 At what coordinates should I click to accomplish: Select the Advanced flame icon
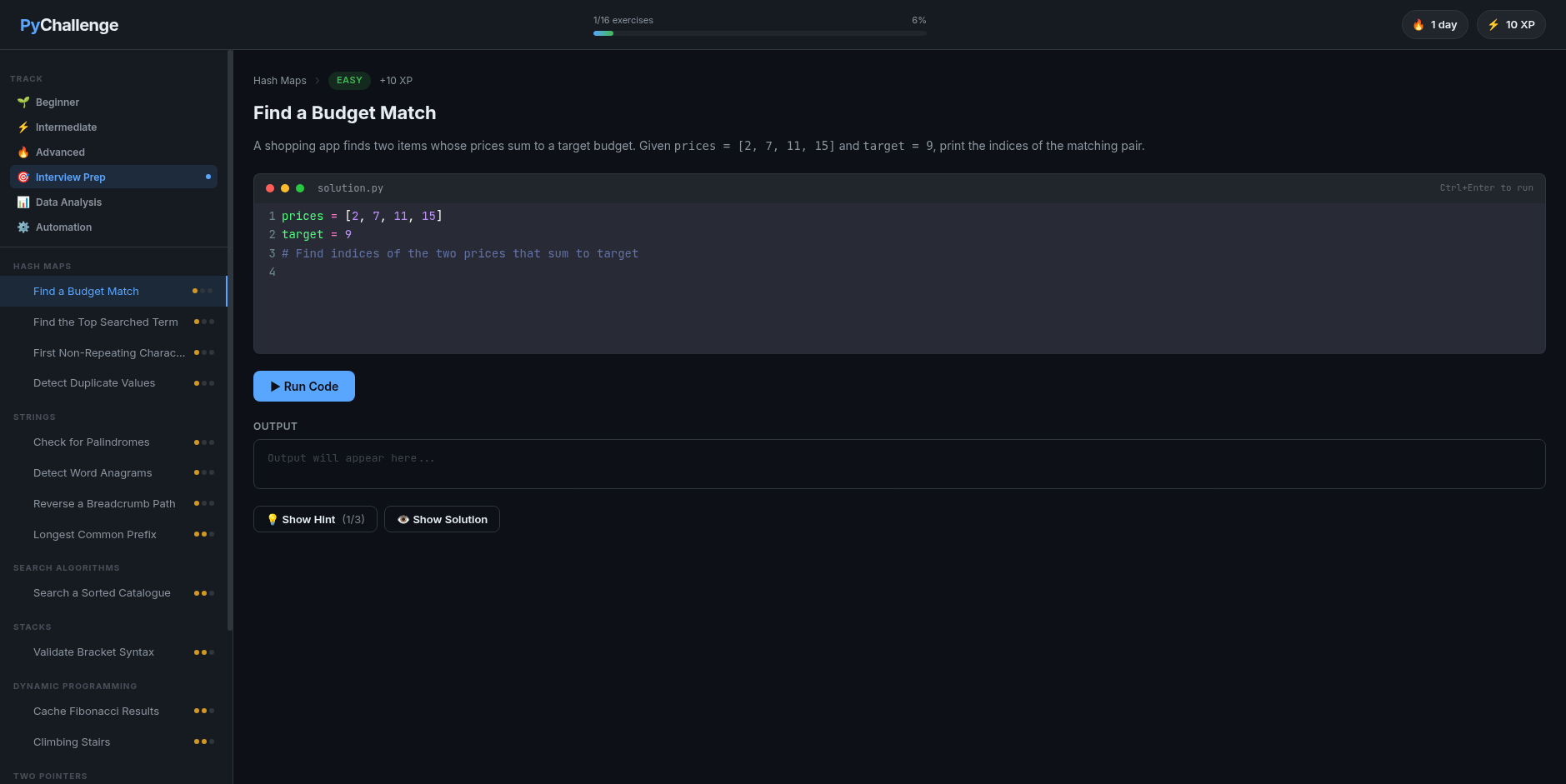[x=23, y=152]
